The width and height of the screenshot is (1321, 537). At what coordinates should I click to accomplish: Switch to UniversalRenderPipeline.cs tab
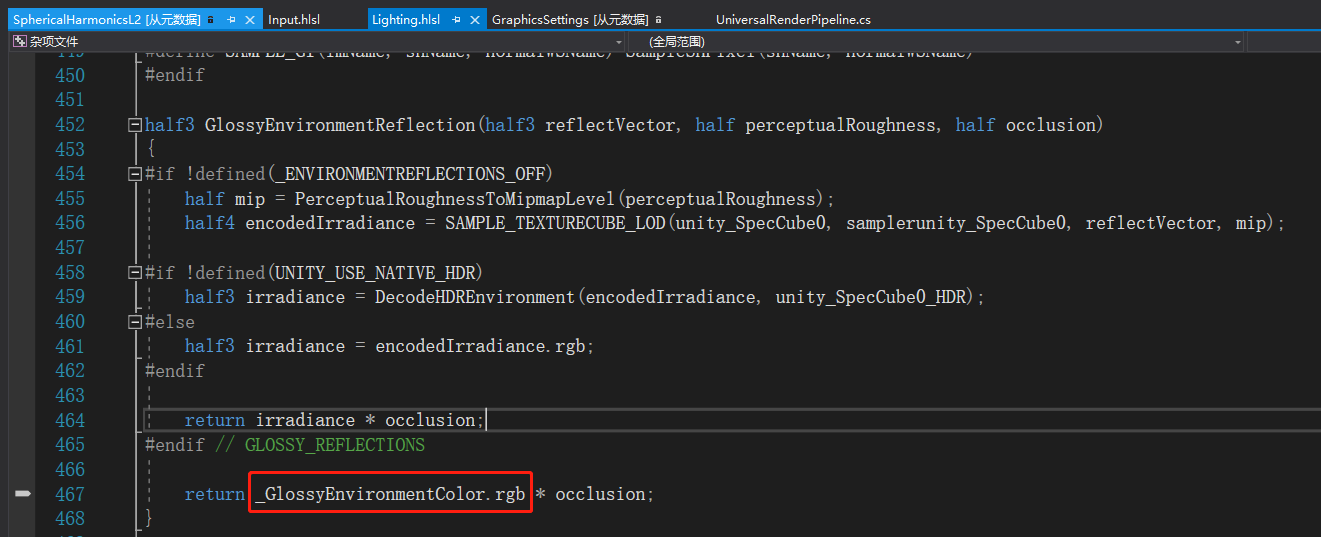[x=793, y=19]
